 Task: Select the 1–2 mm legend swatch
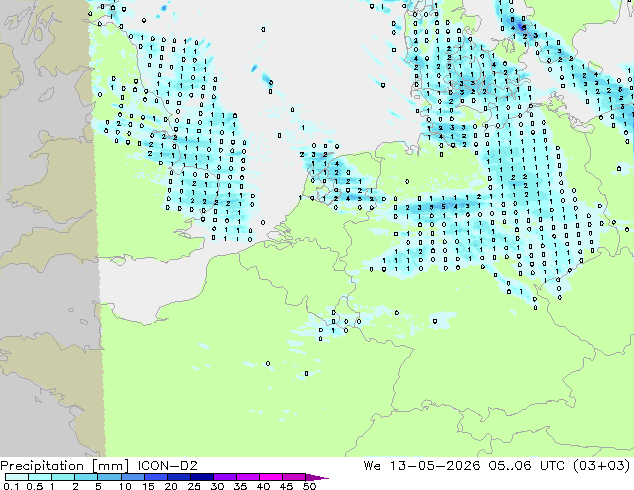[x=63, y=477]
